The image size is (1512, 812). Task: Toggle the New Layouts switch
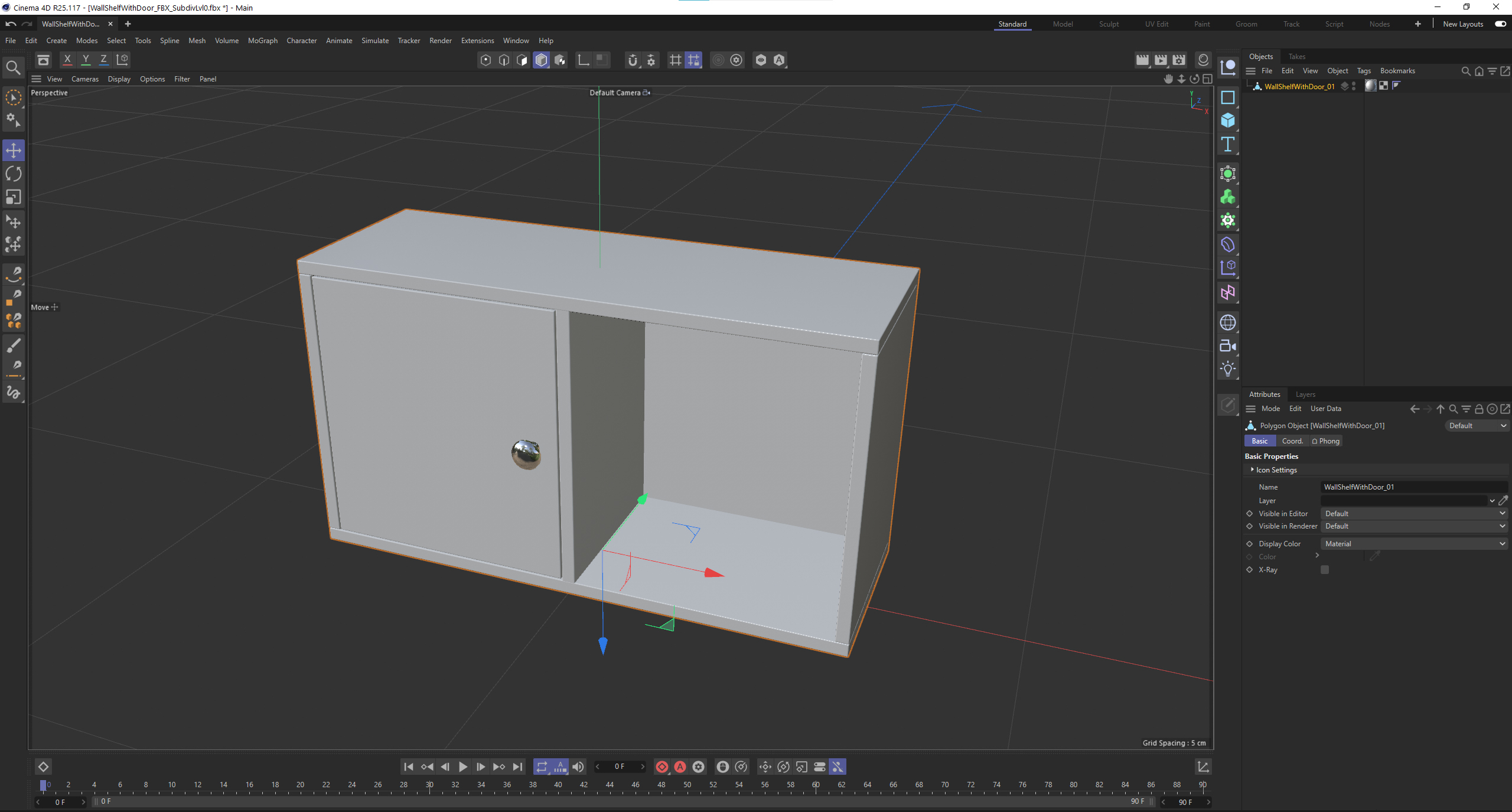(x=1500, y=24)
